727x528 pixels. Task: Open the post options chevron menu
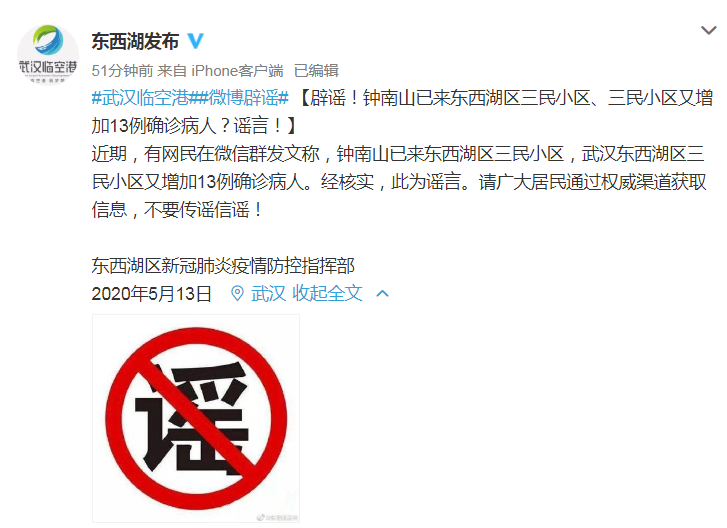point(708,31)
